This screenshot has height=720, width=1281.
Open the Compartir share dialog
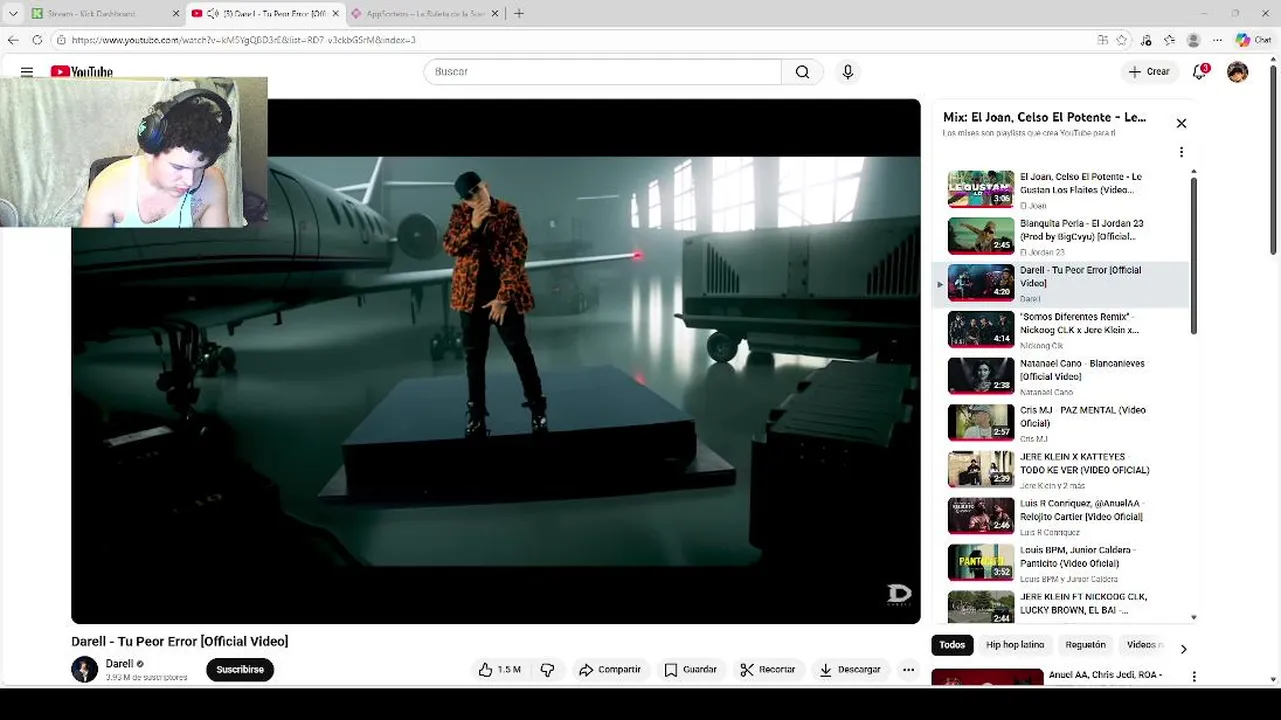[x=609, y=670]
